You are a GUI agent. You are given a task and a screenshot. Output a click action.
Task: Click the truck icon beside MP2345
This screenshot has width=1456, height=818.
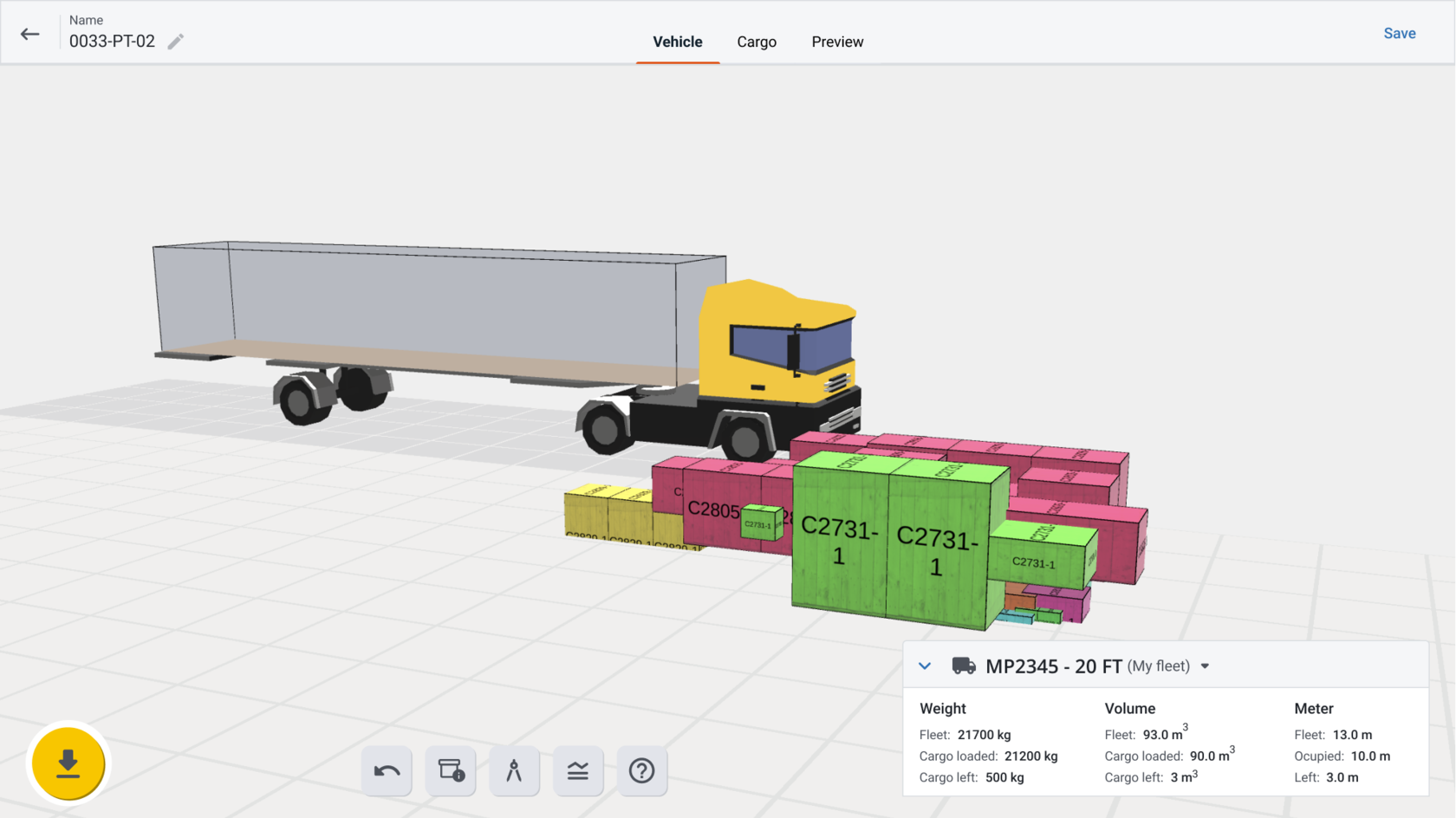[x=962, y=666]
